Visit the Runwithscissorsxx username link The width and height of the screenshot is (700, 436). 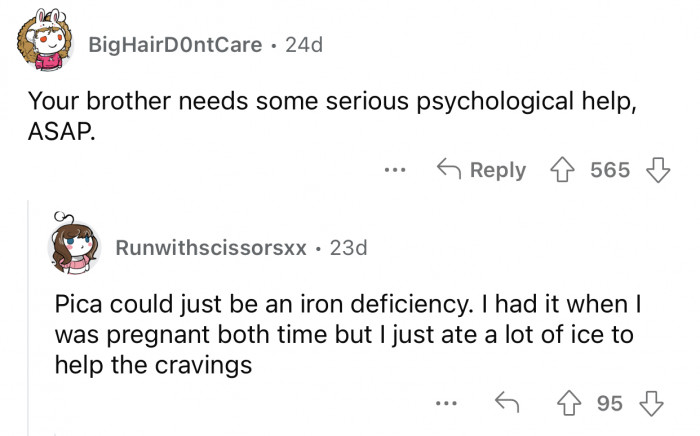coord(211,248)
